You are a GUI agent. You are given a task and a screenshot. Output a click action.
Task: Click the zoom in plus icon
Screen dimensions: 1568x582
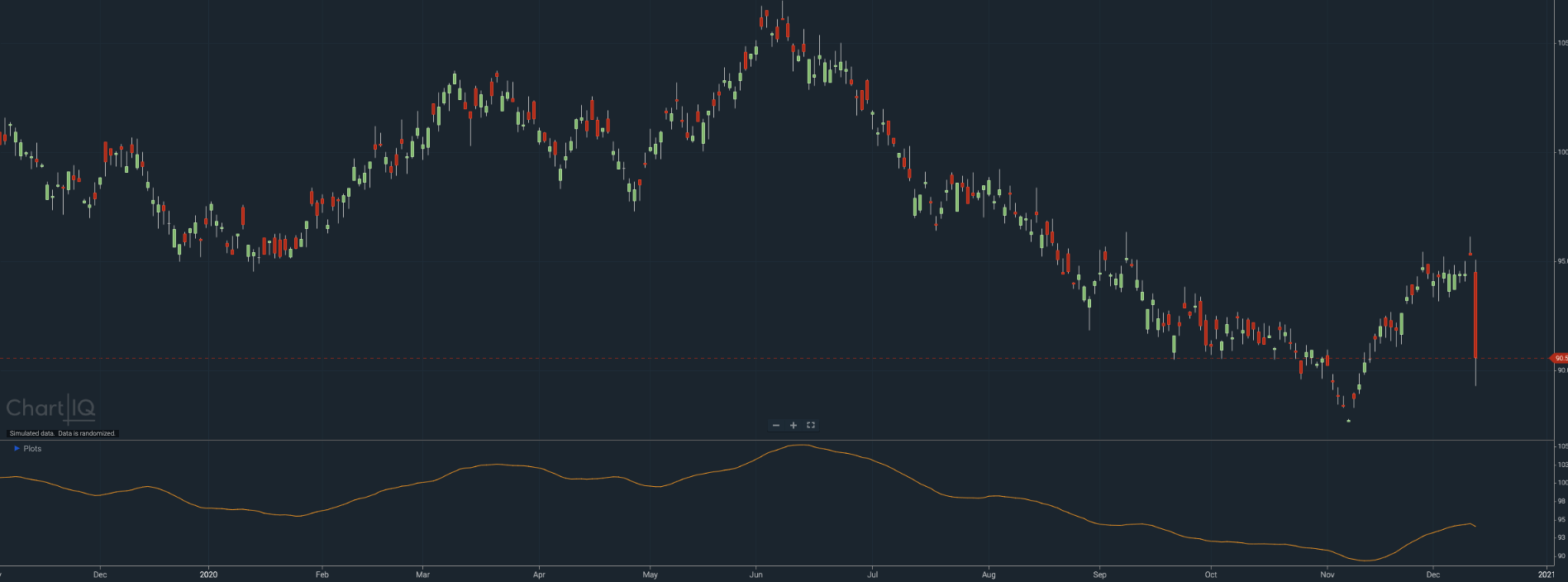click(794, 425)
